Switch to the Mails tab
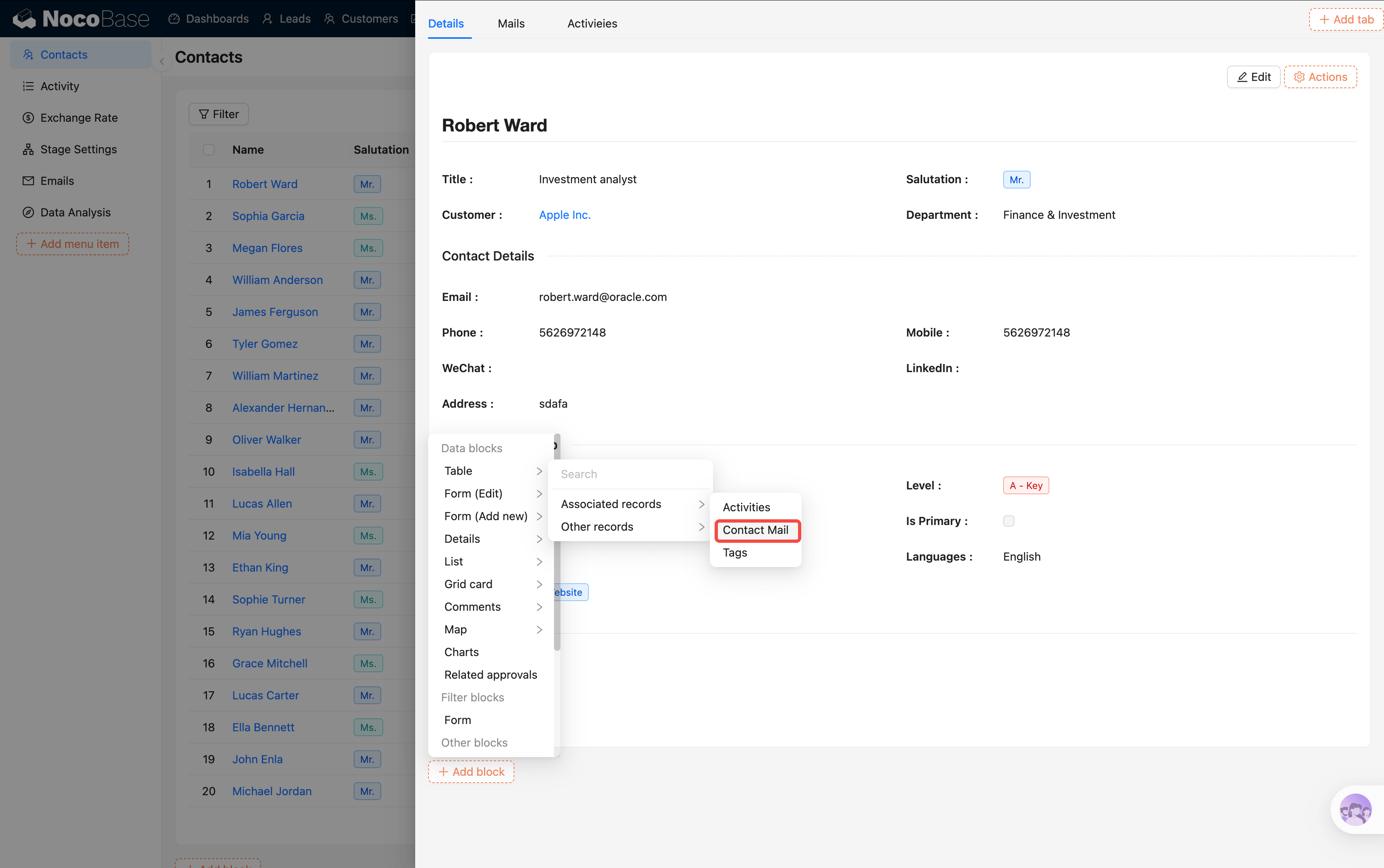Viewport: 1384px width, 868px height. coord(511,23)
